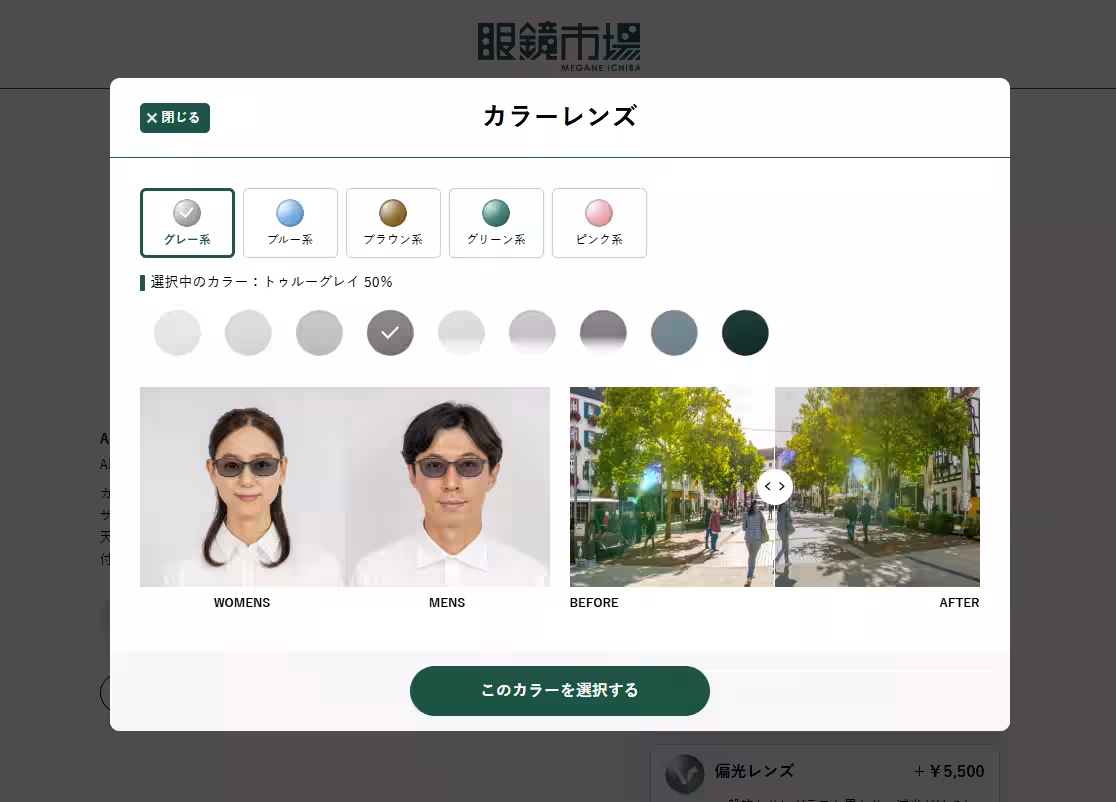Click the MENS model preview photo
Viewport: 1116px width, 802px height.
tap(448, 487)
